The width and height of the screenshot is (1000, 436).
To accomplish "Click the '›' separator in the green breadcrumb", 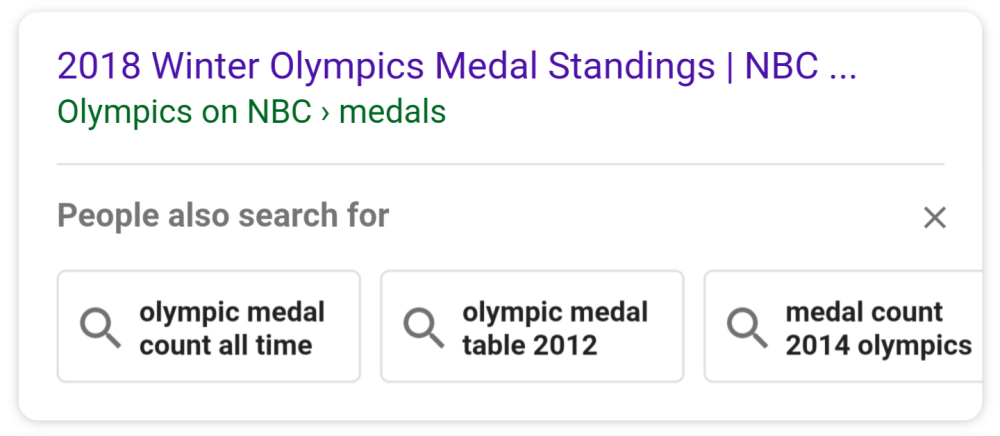I will click(x=326, y=112).
